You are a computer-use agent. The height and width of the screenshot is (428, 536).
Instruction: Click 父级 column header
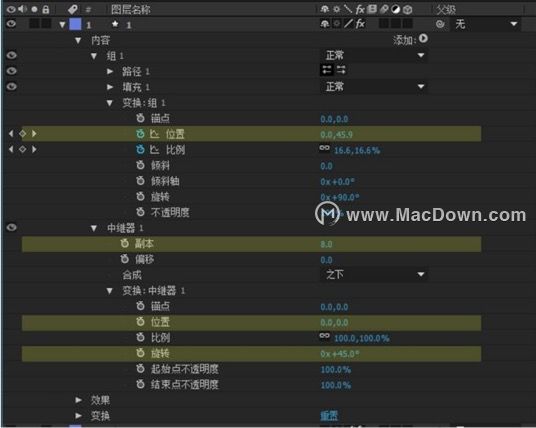[x=446, y=10]
